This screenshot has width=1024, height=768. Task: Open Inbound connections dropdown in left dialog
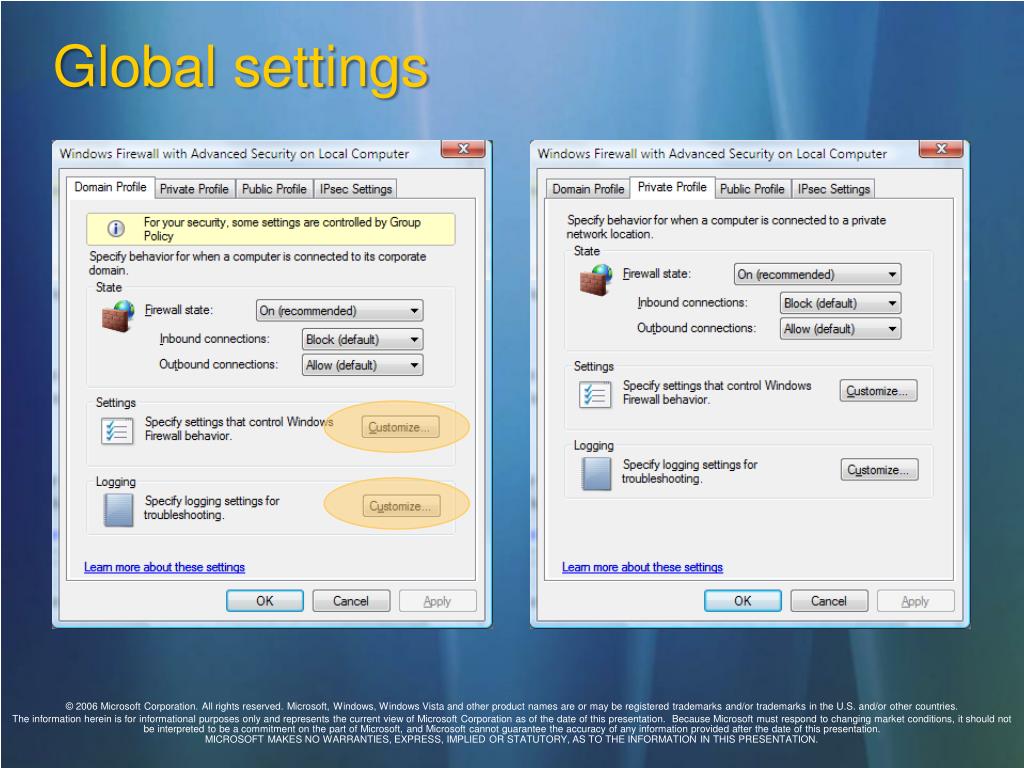tap(362, 339)
